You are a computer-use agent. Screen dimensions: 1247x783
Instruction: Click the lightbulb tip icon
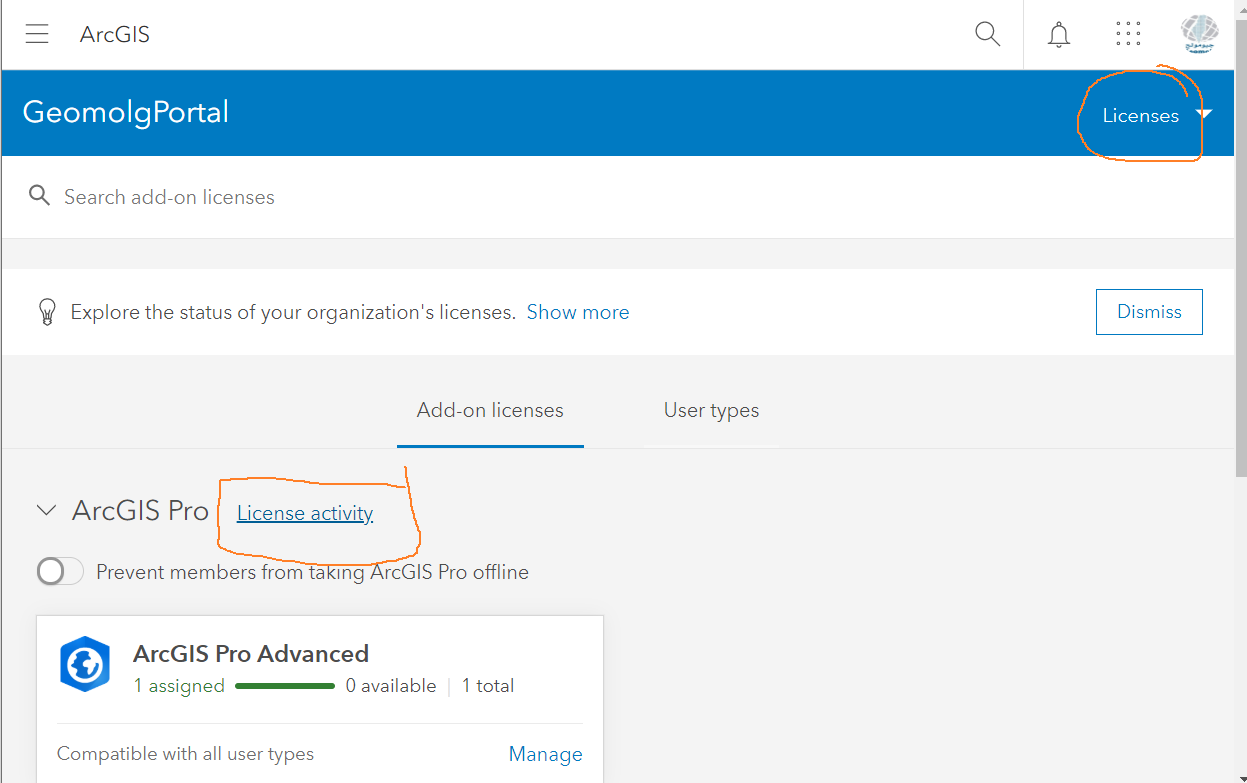tap(46, 312)
